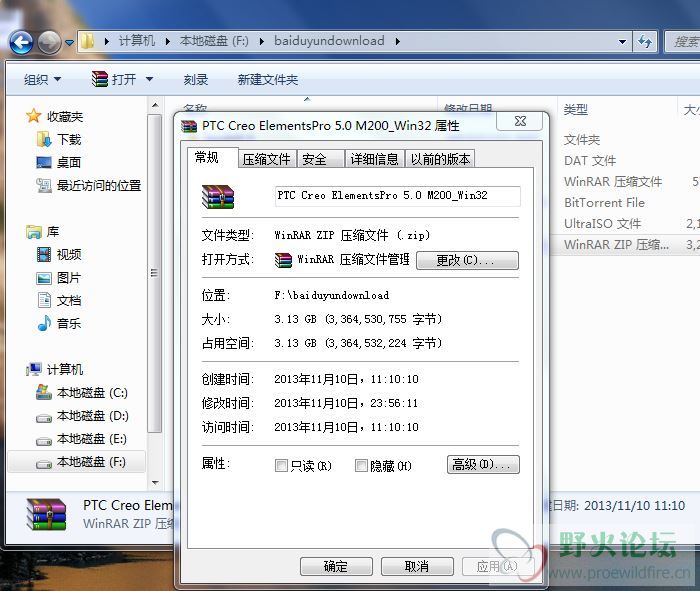Click 刻录 in the toolbar
The height and width of the screenshot is (591, 700).
pyautogui.click(x=196, y=80)
